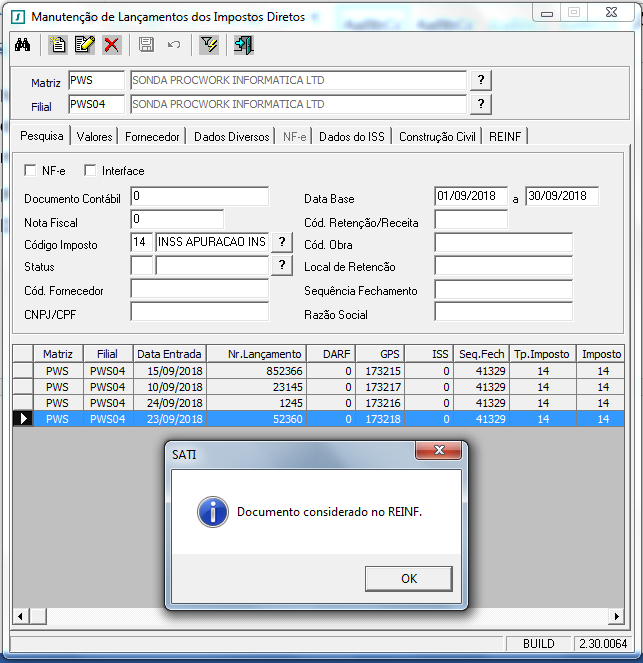Viewport: 643px width, 663px height.
Task: Switch to the Dados Diversos tab
Action: 231,137
